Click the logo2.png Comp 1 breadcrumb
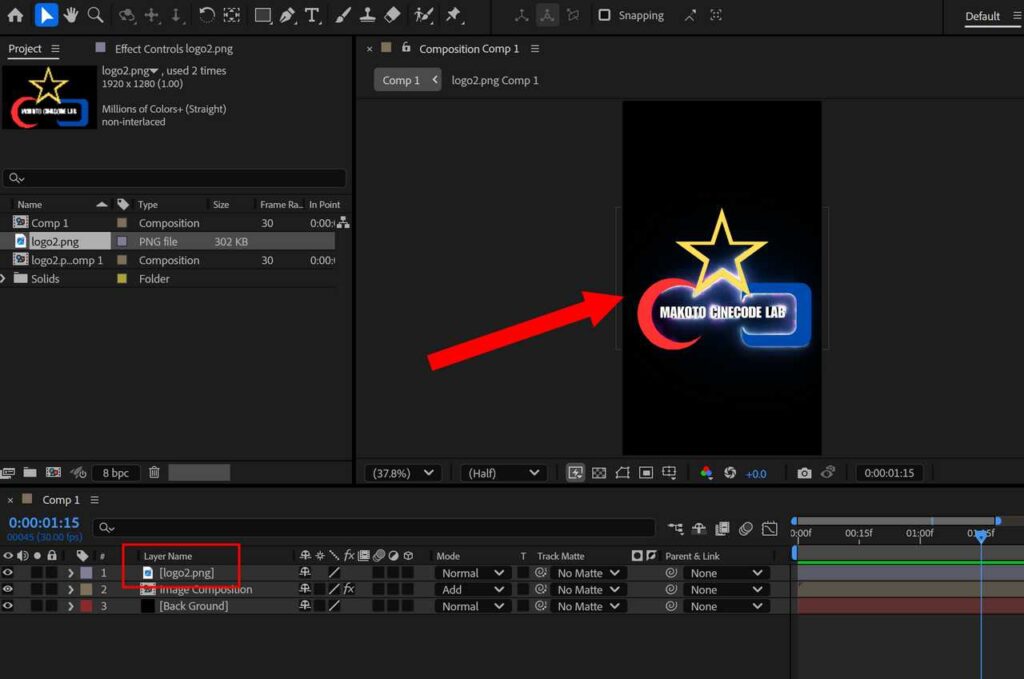 point(495,80)
